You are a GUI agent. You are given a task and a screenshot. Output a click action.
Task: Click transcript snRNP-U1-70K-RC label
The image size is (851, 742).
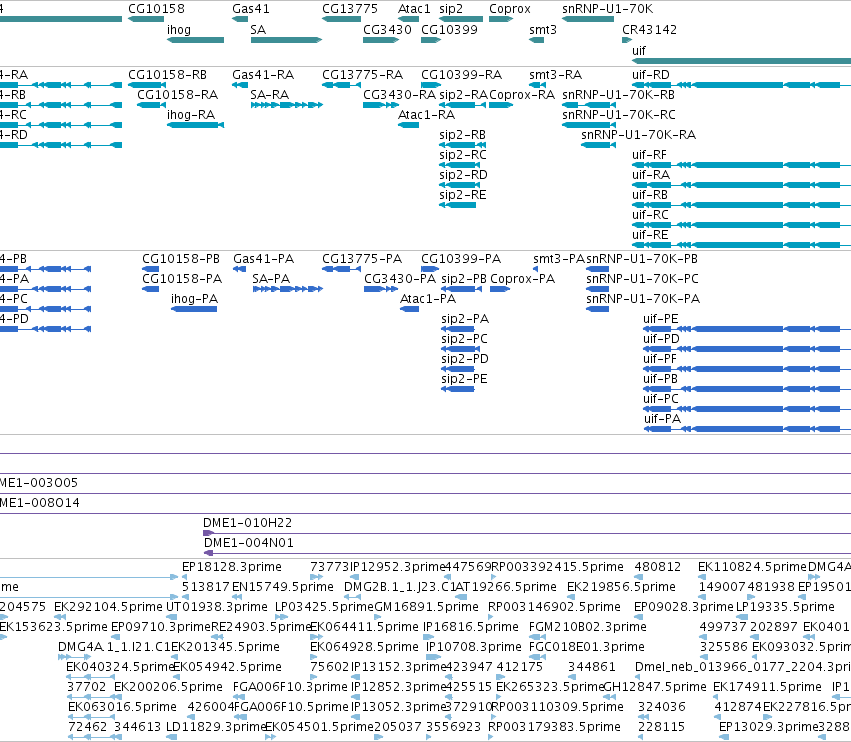619,115
